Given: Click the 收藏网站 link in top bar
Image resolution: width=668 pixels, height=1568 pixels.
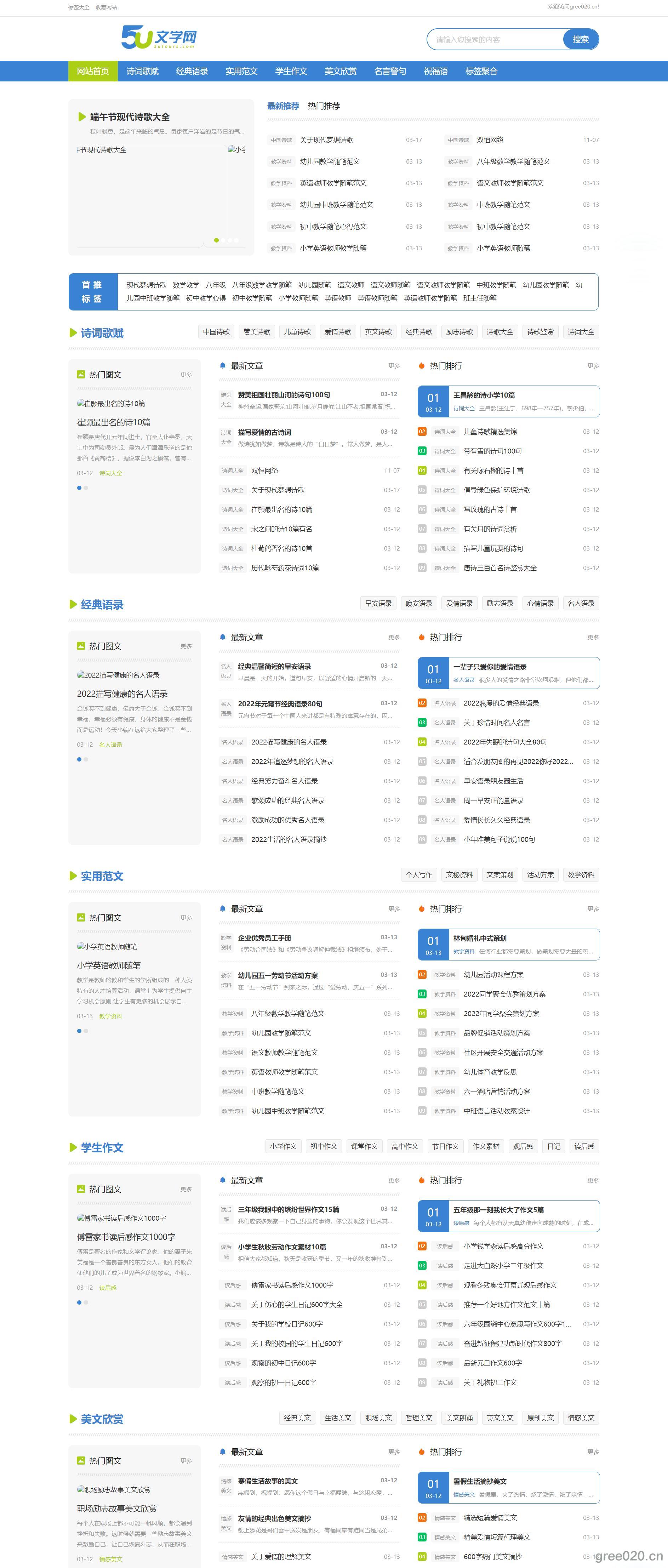Looking at the screenshot, I should click(x=106, y=7).
